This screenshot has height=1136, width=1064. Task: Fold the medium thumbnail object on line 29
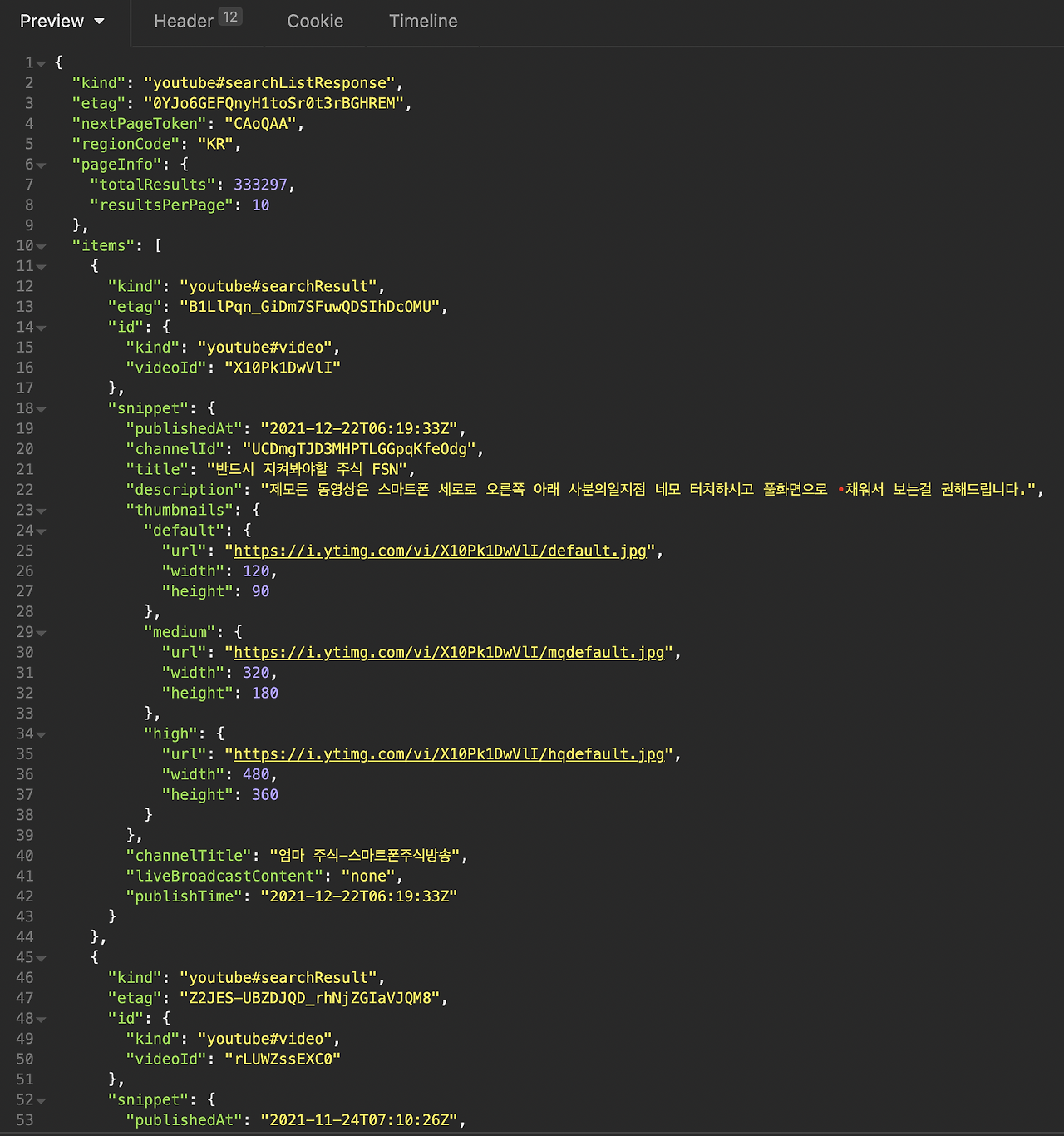[x=42, y=633]
